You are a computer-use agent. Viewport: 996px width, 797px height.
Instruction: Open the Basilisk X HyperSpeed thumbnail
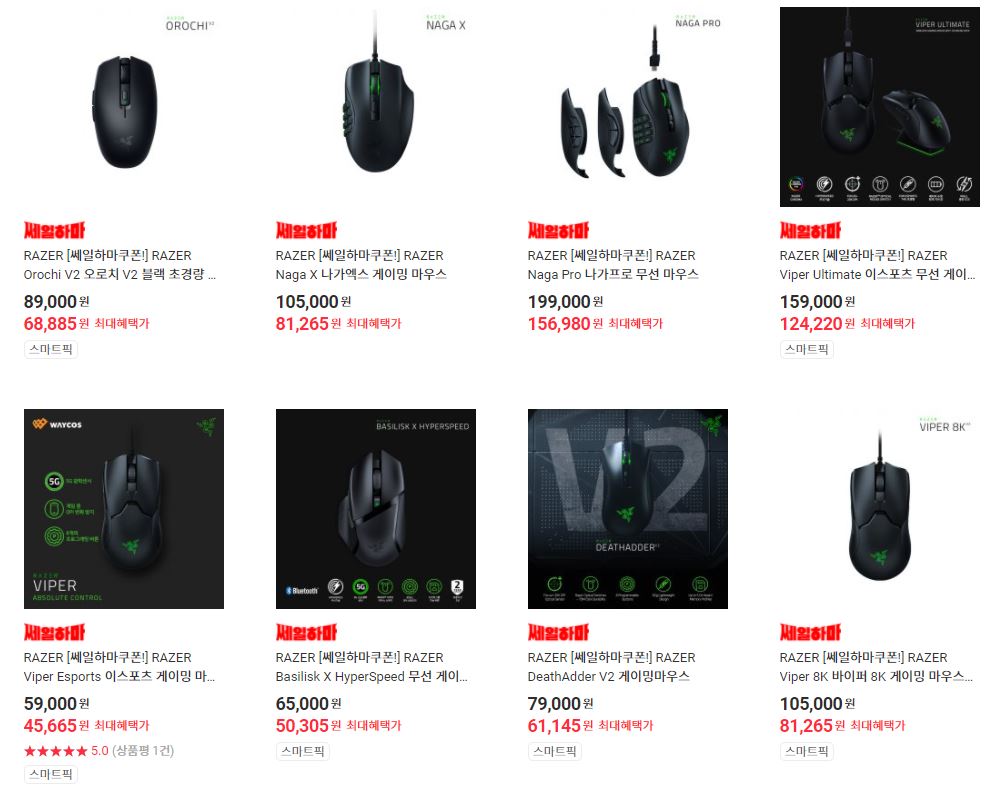pos(376,509)
